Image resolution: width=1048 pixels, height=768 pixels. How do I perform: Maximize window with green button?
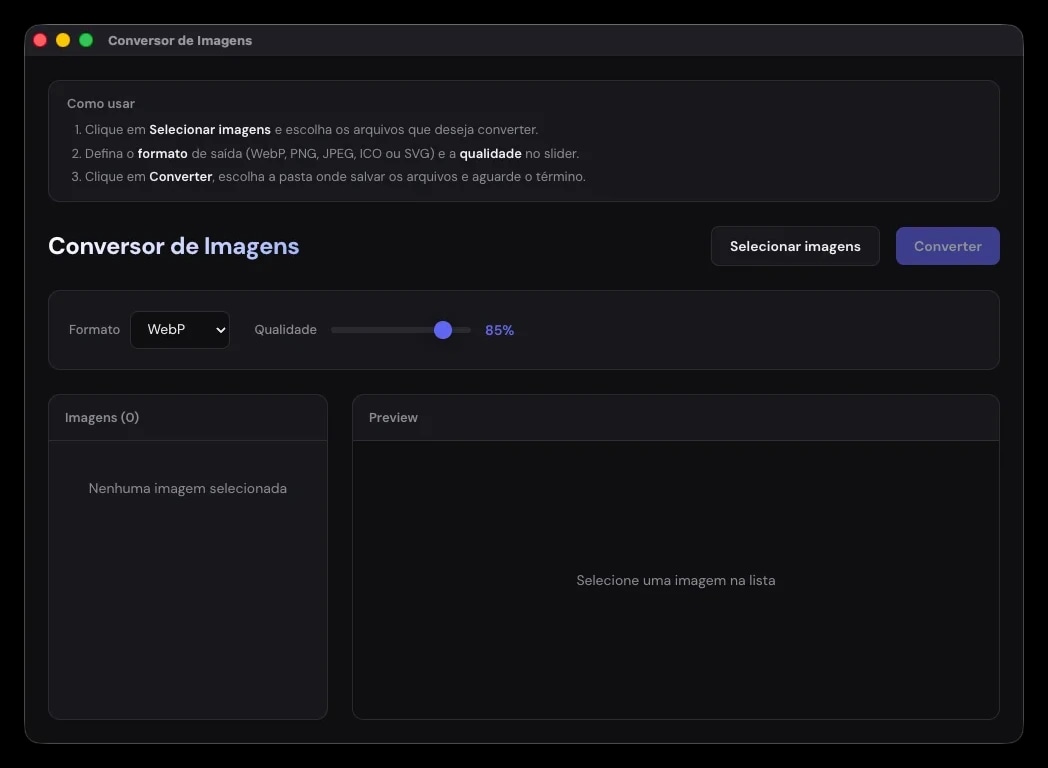pos(86,40)
